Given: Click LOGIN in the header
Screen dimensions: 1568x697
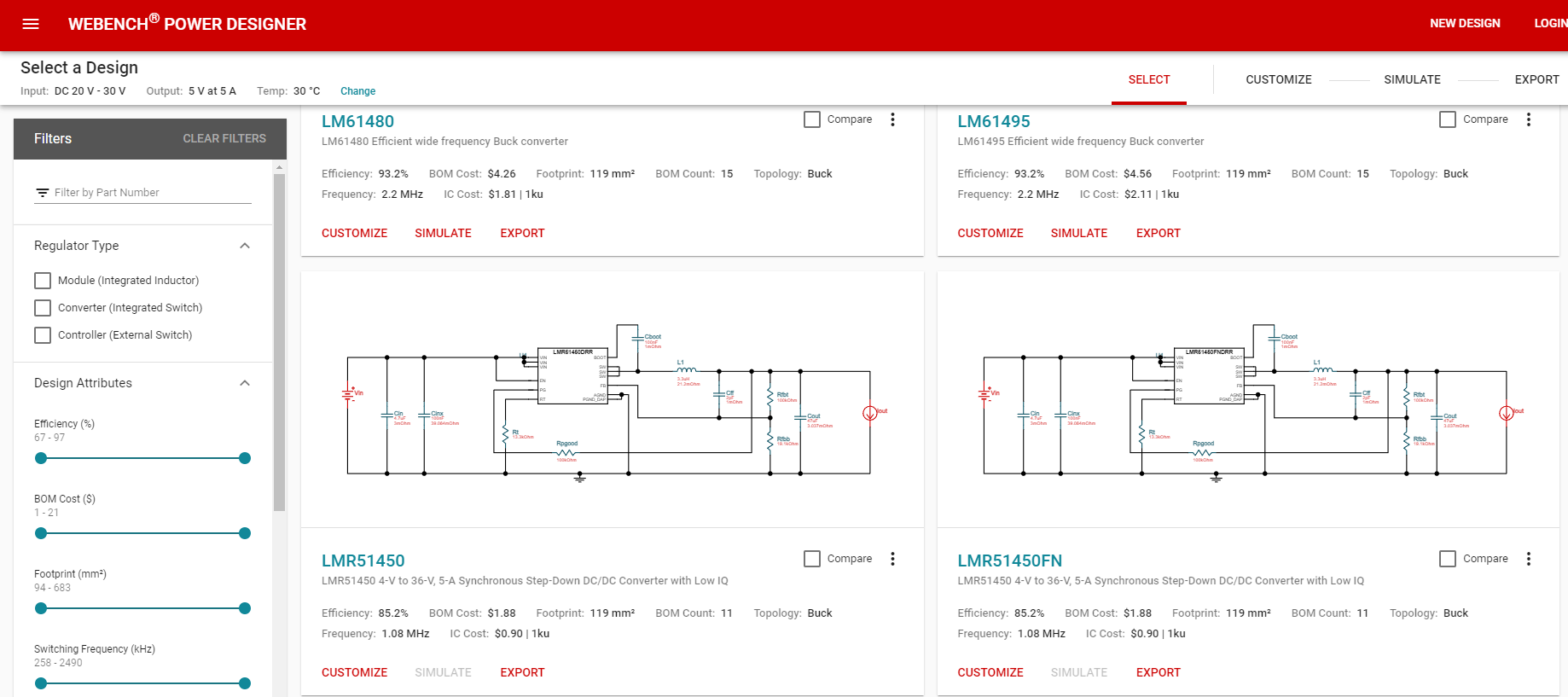Looking at the screenshot, I should [1550, 23].
